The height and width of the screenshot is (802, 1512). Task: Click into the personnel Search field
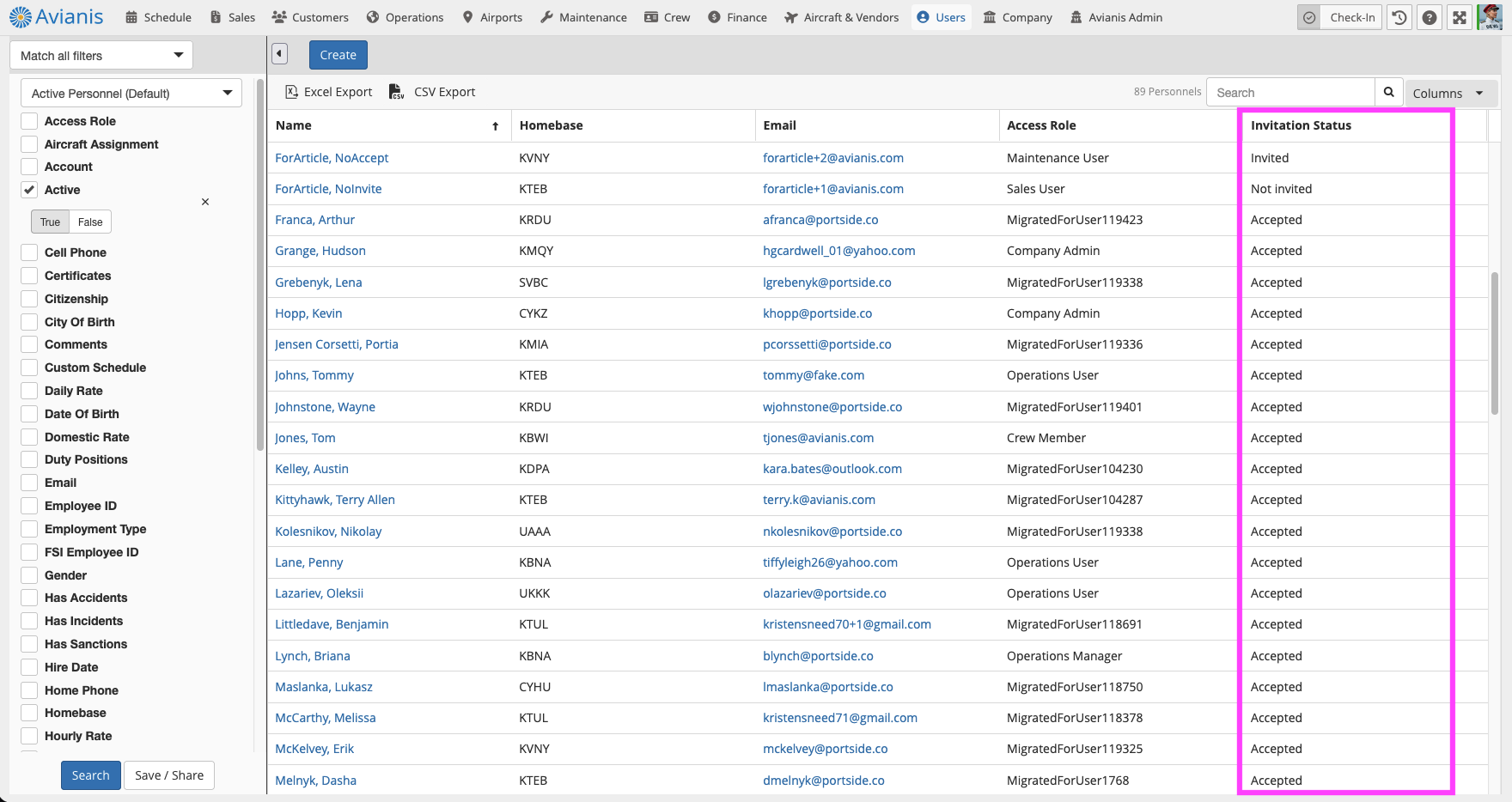pos(1290,93)
